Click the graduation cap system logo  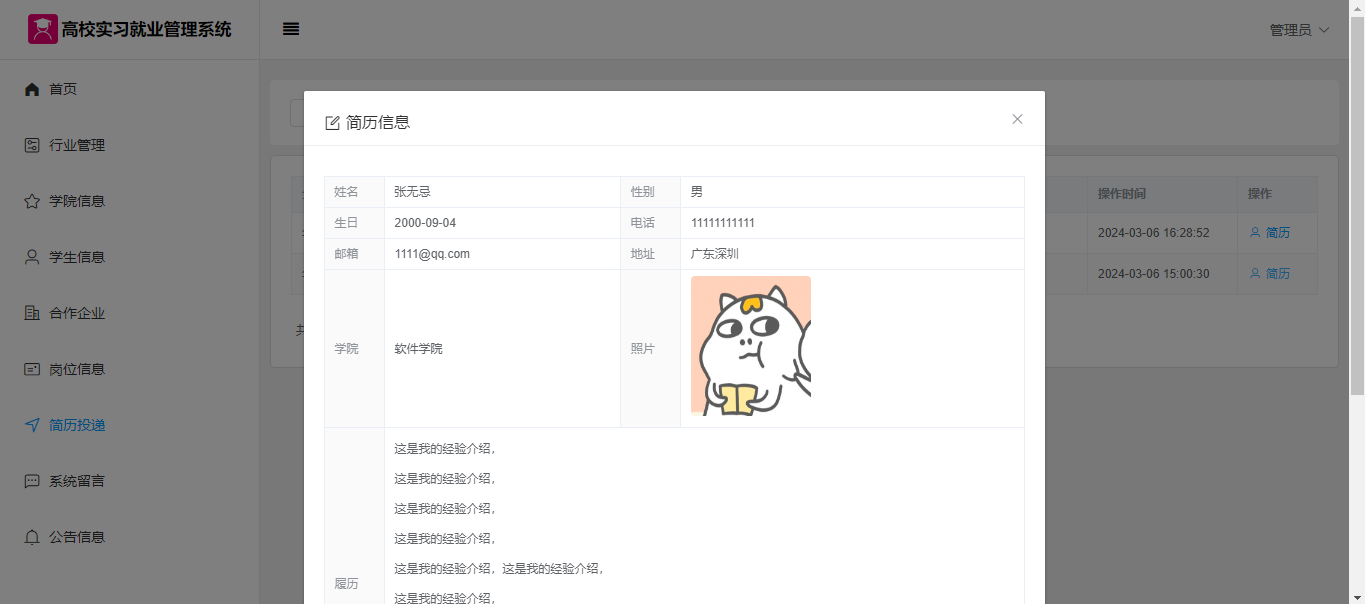[x=42, y=29]
